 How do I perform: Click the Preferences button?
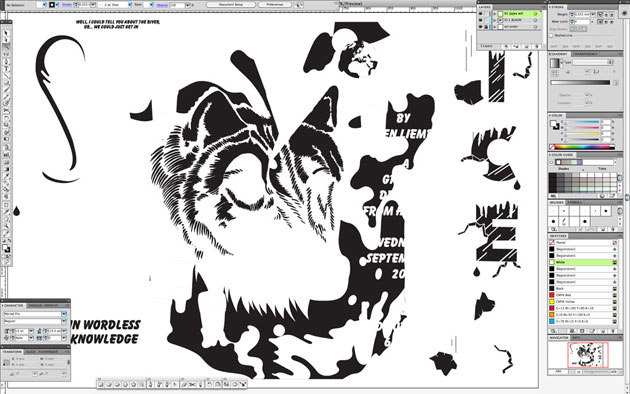tap(275, 5)
